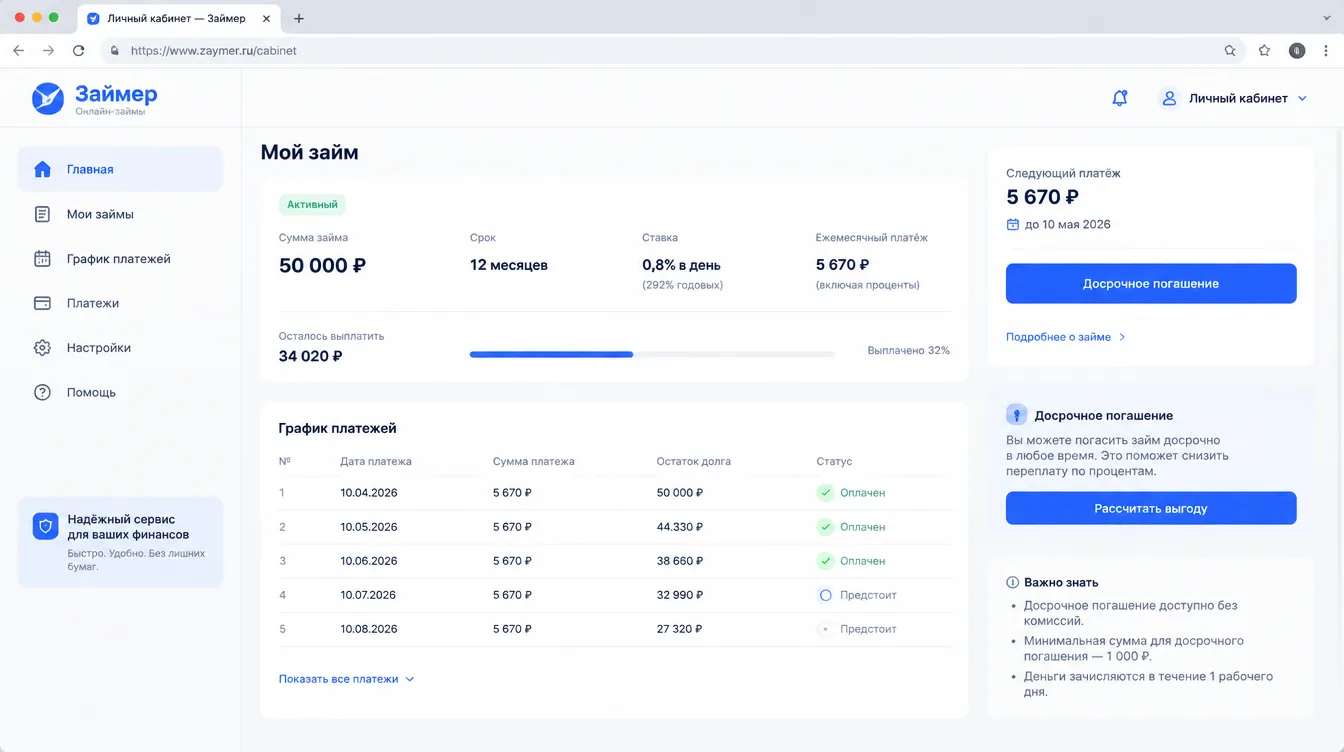Click the green check icon for 10.06.2026 payment

coord(825,561)
